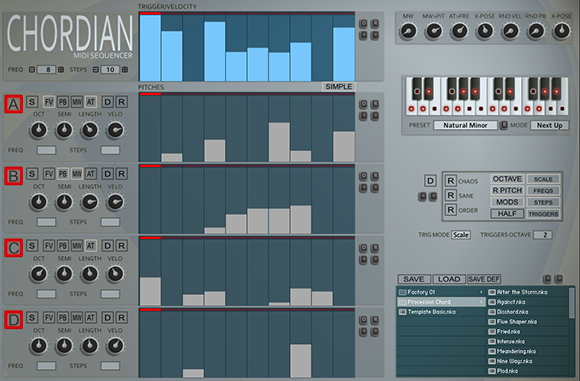Click the D default button in row A
580x381 pixels.
pyautogui.click(x=107, y=102)
